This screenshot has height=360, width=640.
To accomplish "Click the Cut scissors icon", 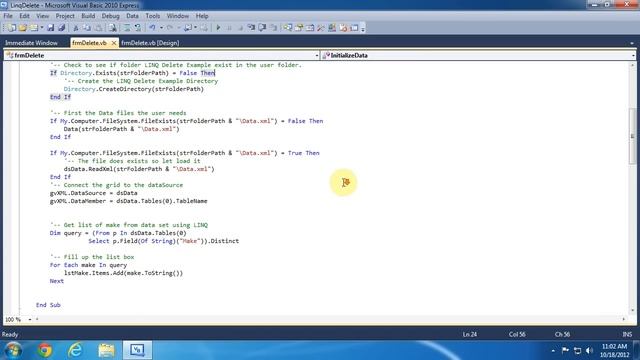I will click(x=76, y=28).
